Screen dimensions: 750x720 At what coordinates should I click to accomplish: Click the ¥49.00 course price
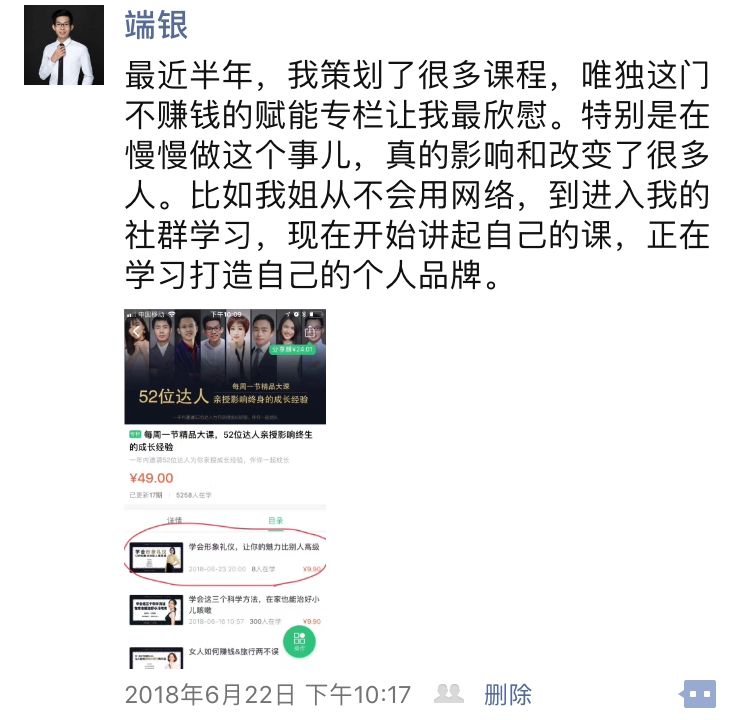click(x=151, y=478)
